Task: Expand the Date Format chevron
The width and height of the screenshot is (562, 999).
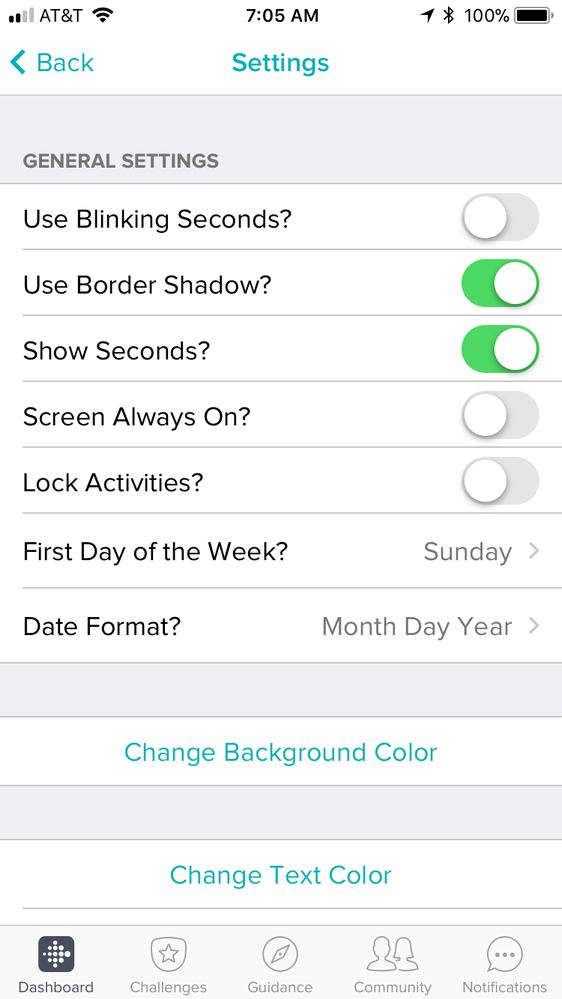Action: coord(534,626)
